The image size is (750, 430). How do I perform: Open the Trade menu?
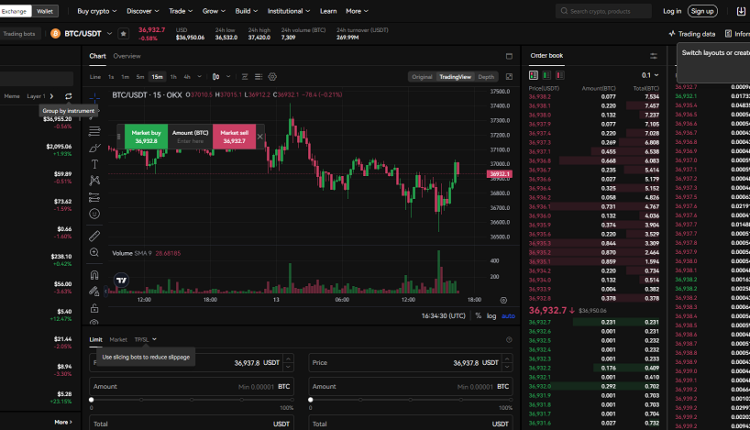pyautogui.click(x=179, y=11)
